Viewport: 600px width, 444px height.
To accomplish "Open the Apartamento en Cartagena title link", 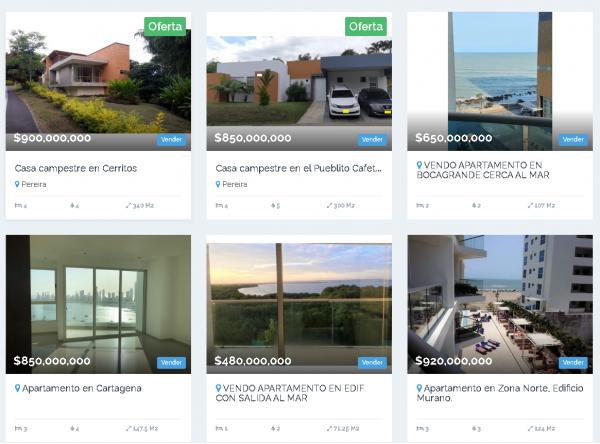I will (x=82, y=388).
